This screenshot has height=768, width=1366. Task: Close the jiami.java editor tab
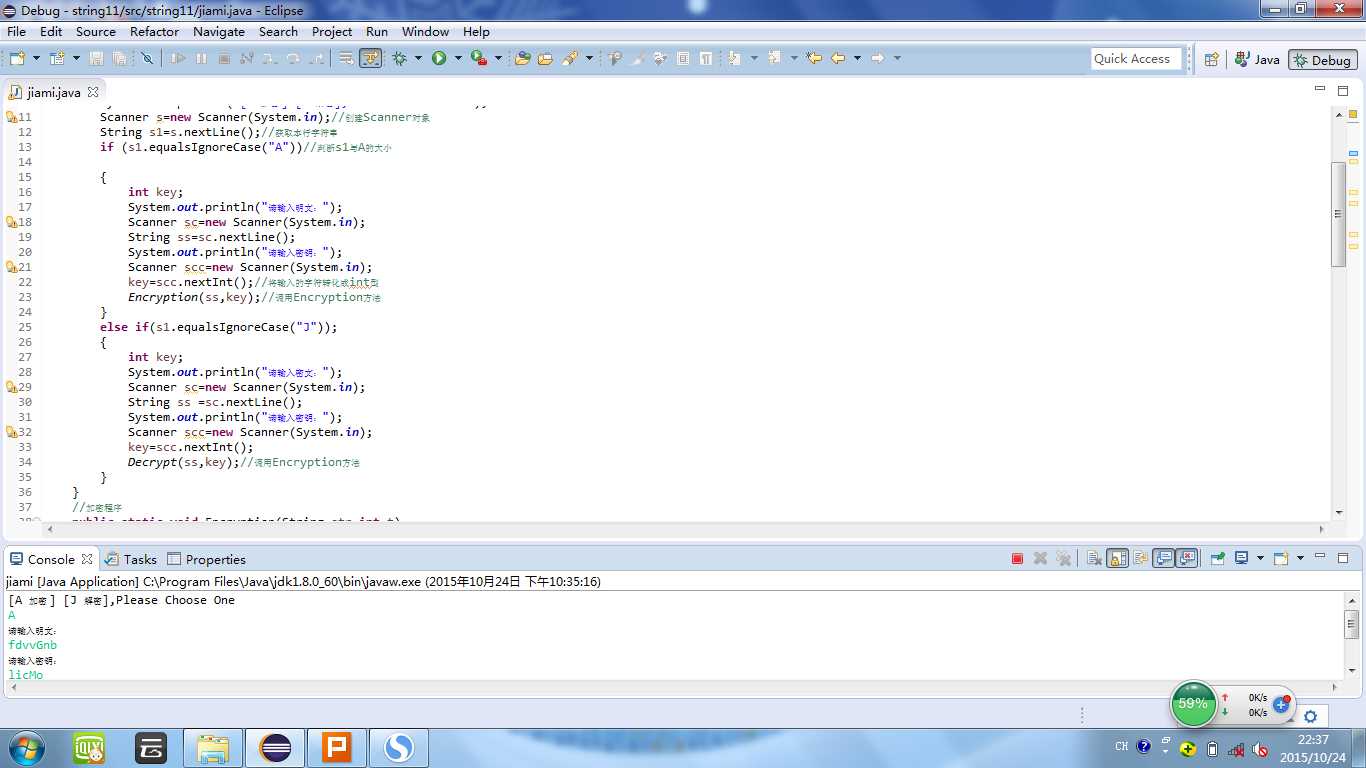click(93, 92)
